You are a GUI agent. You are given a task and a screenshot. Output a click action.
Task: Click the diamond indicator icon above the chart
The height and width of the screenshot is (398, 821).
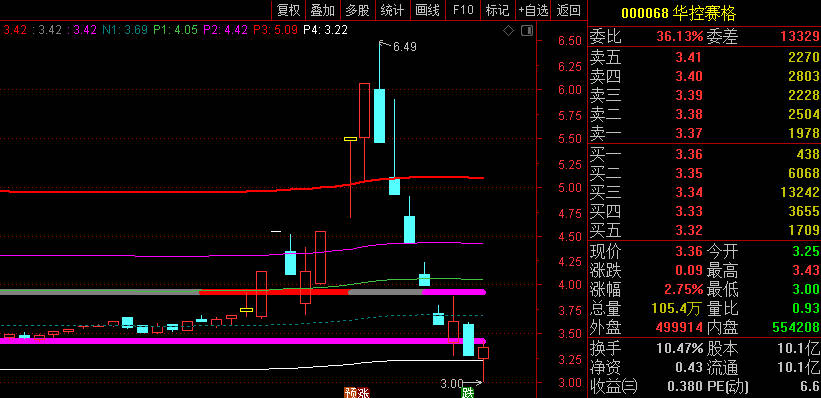[x=508, y=31]
